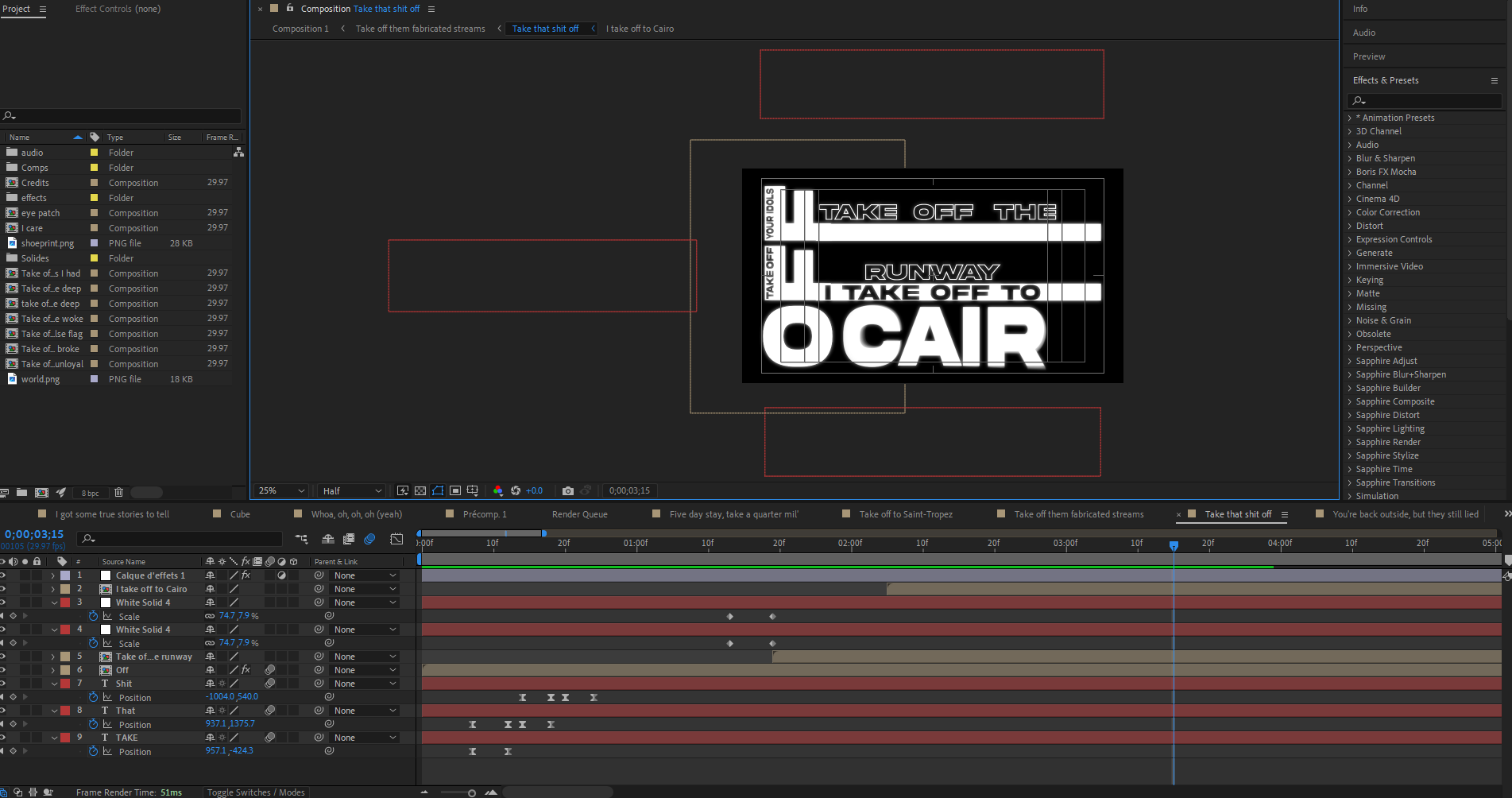
Task: Toggle the adjustment layer switch on Calque d'effets 1
Action: [281, 575]
